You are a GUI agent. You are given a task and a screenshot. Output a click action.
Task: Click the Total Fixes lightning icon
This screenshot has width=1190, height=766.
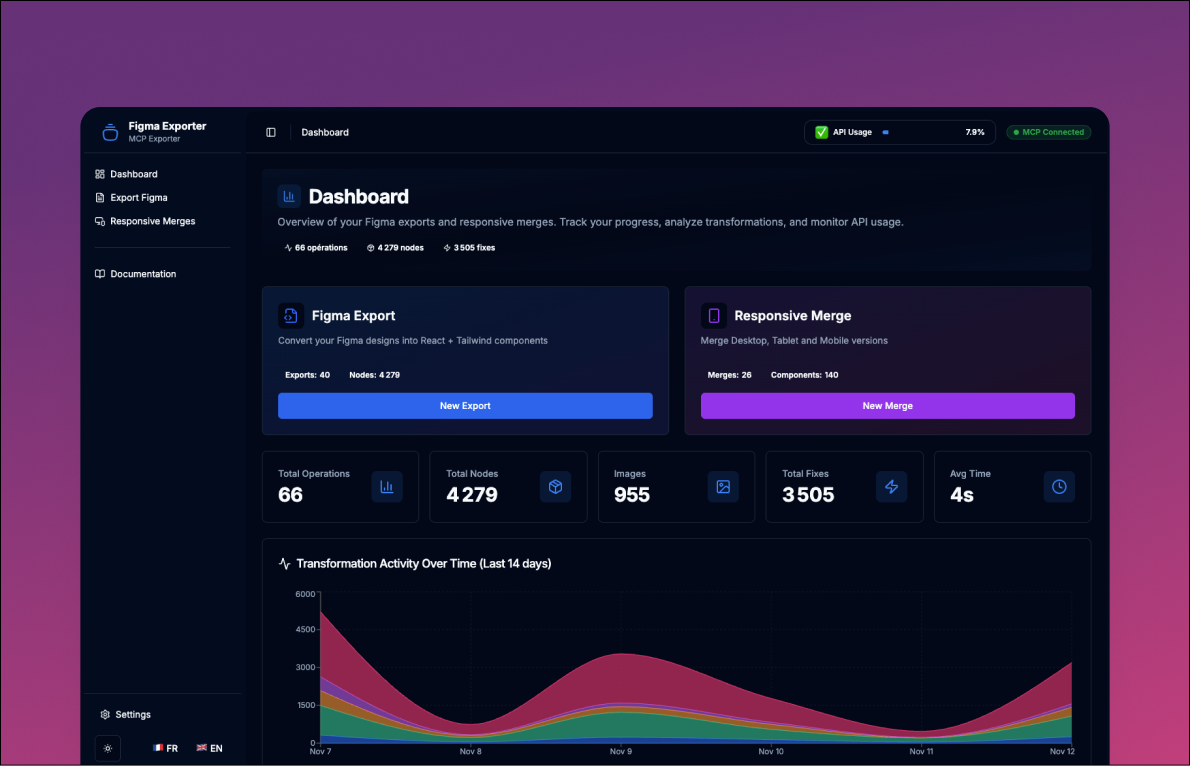click(892, 487)
